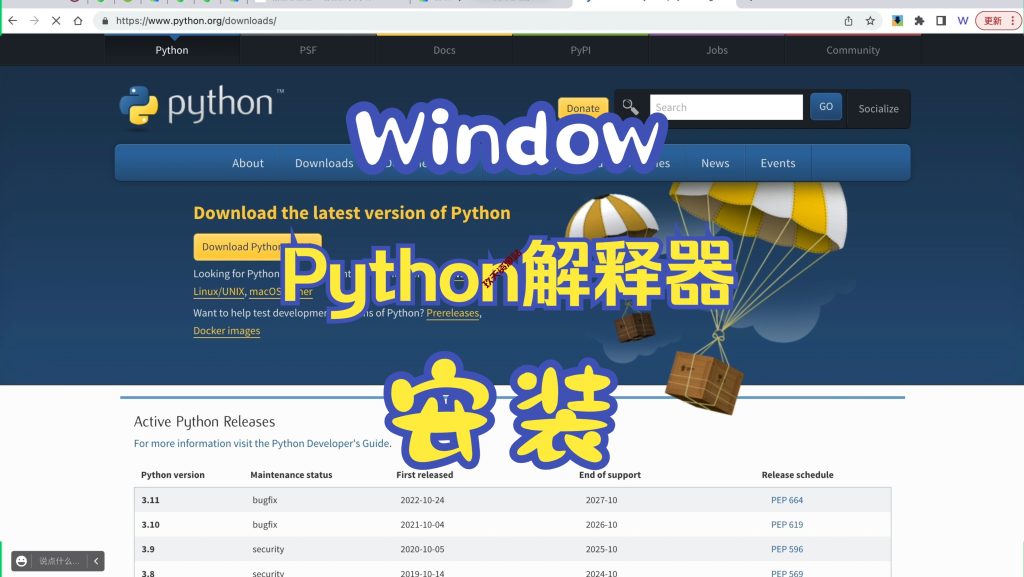Switch to the Docs top tab

pyautogui.click(x=444, y=50)
